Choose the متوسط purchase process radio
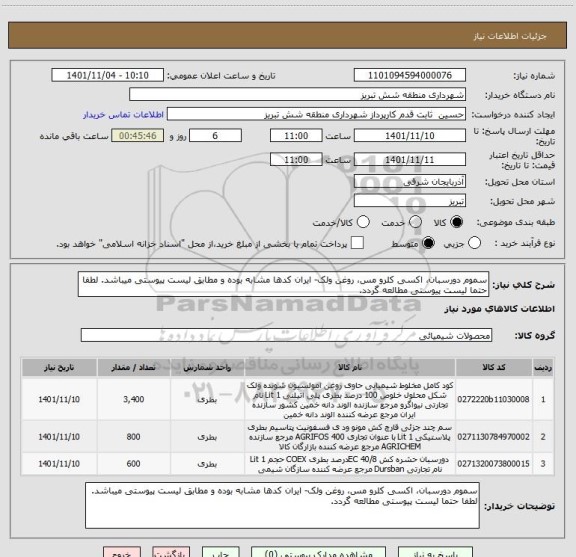 428,243
